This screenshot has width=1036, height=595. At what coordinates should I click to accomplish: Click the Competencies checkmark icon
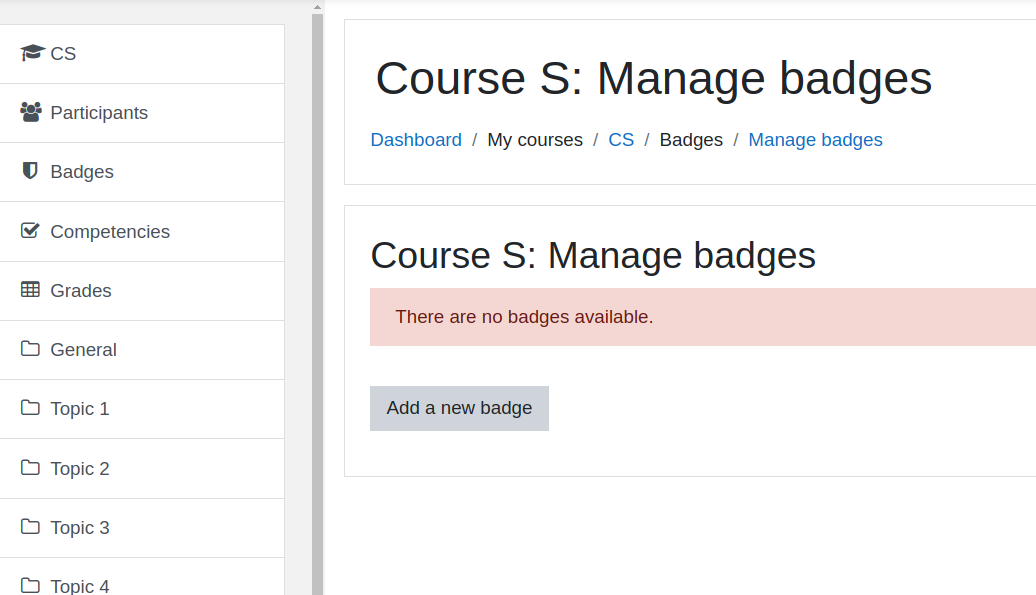tap(30, 230)
